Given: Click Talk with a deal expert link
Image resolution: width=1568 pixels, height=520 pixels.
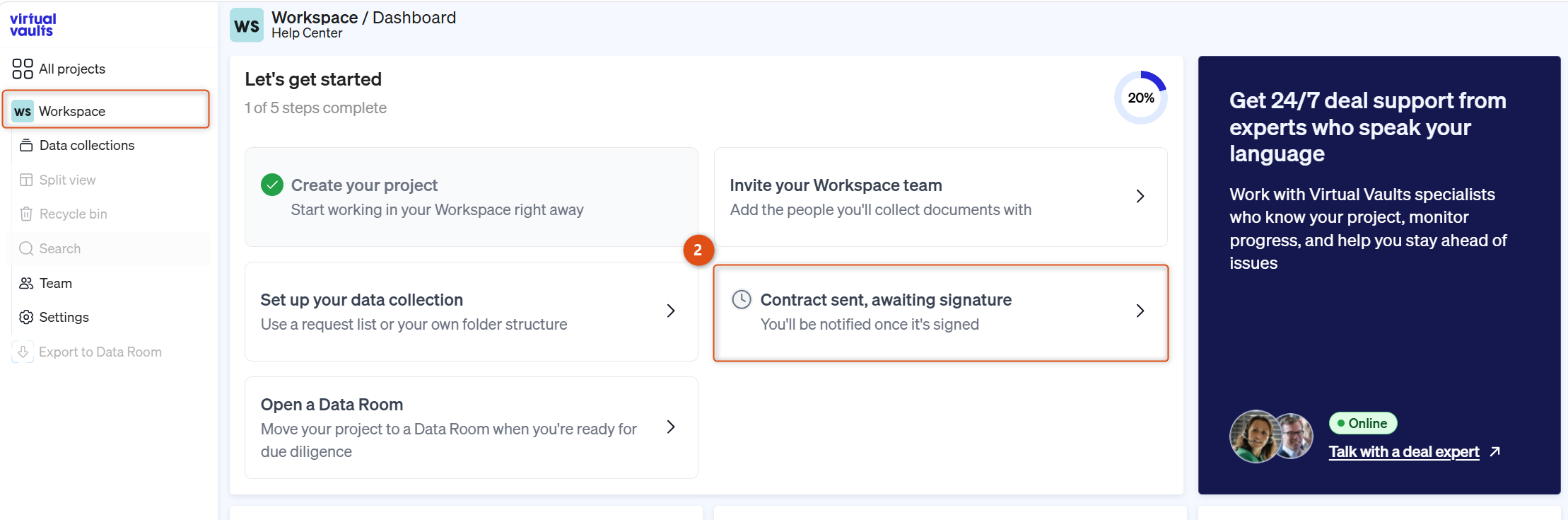Looking at the screenshot, I should pos(1404,451).
